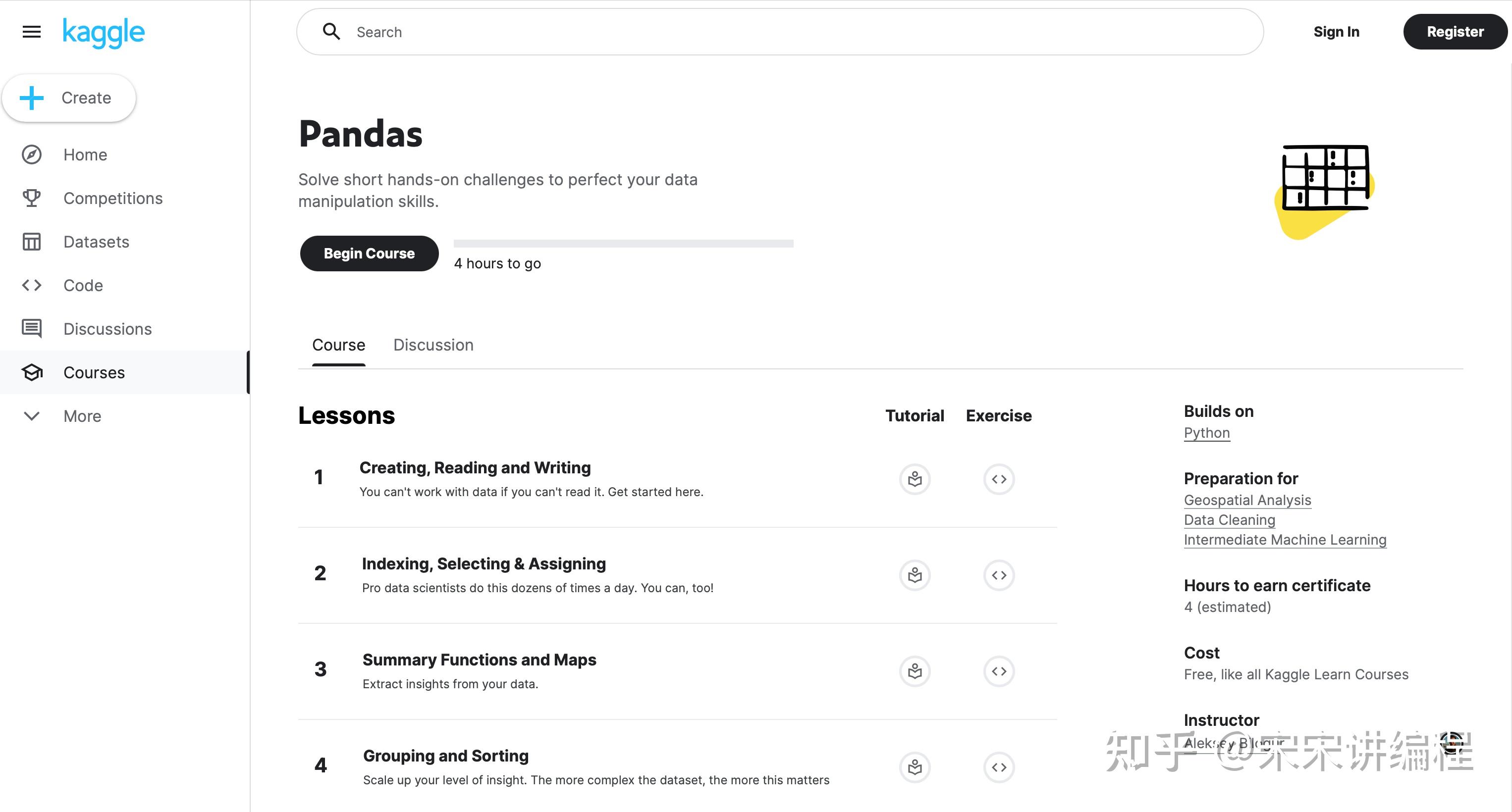Select the Course tab

339,345
